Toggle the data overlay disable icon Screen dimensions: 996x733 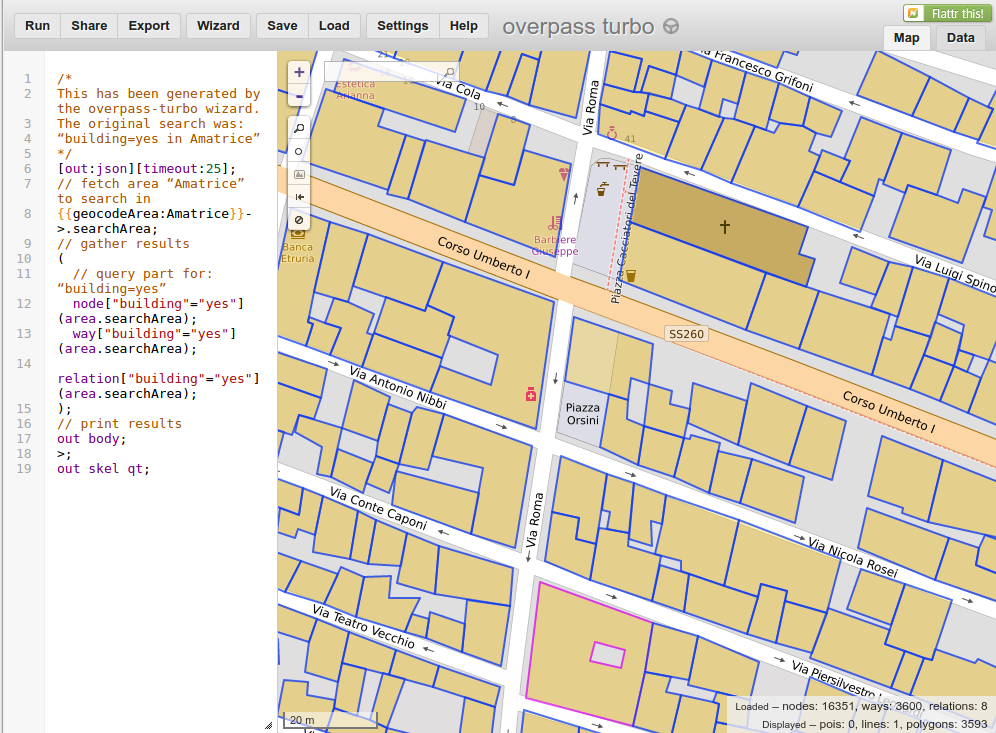coord(299,220)
